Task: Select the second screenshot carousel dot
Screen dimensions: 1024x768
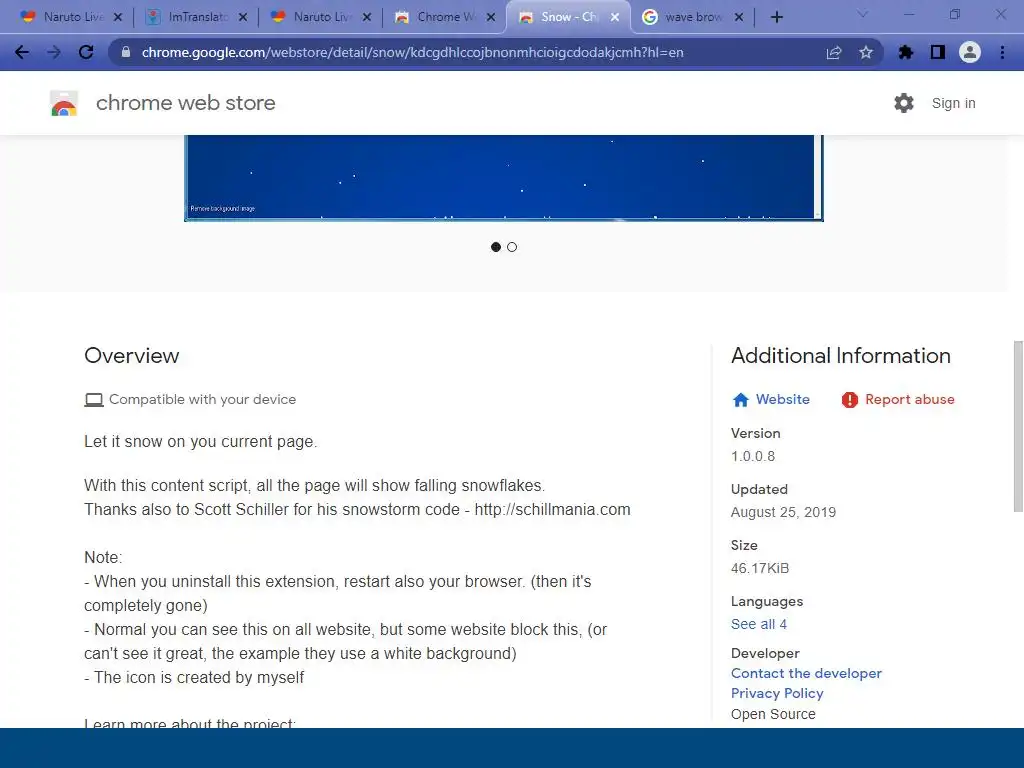Action: [x=512, y=247]
